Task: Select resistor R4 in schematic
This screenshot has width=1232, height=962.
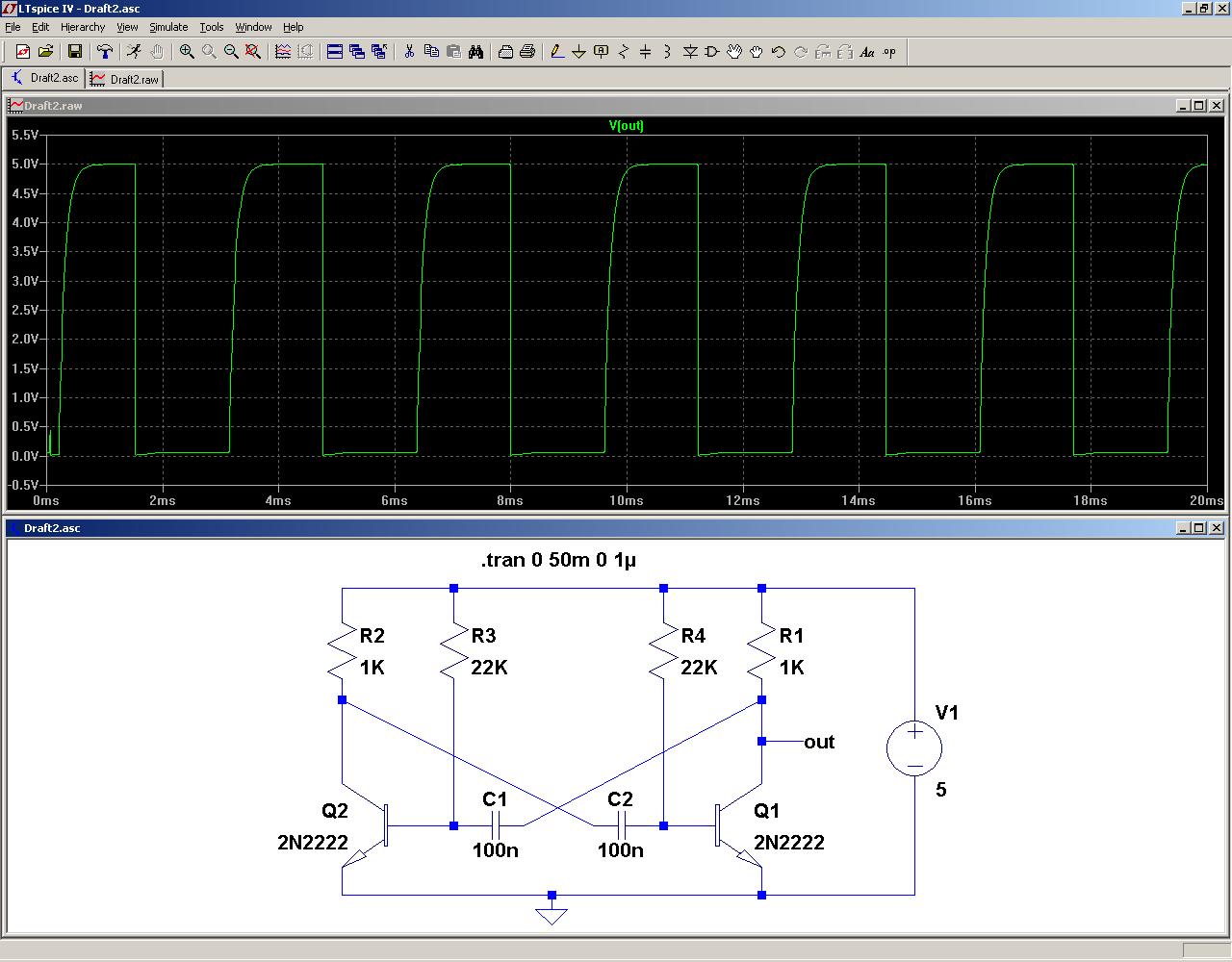Action: (x=664, y=651)
